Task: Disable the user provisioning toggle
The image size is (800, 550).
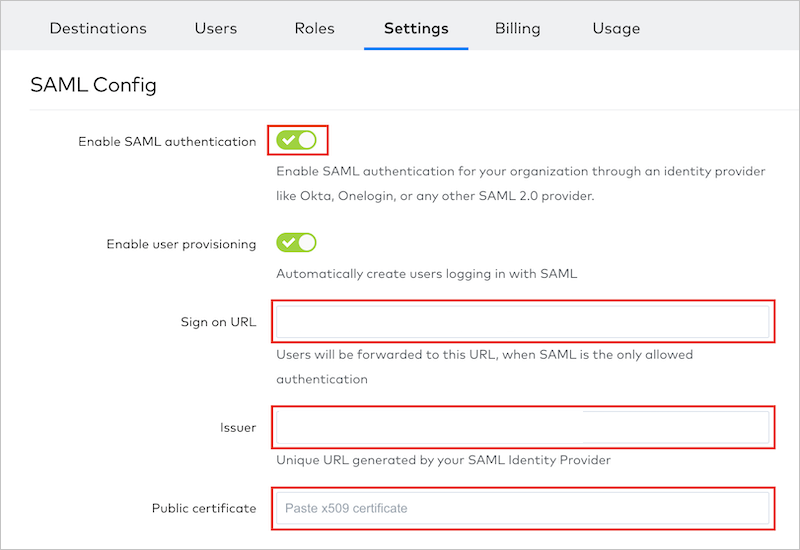Action: pyautogui.click(x=296, y=242)
